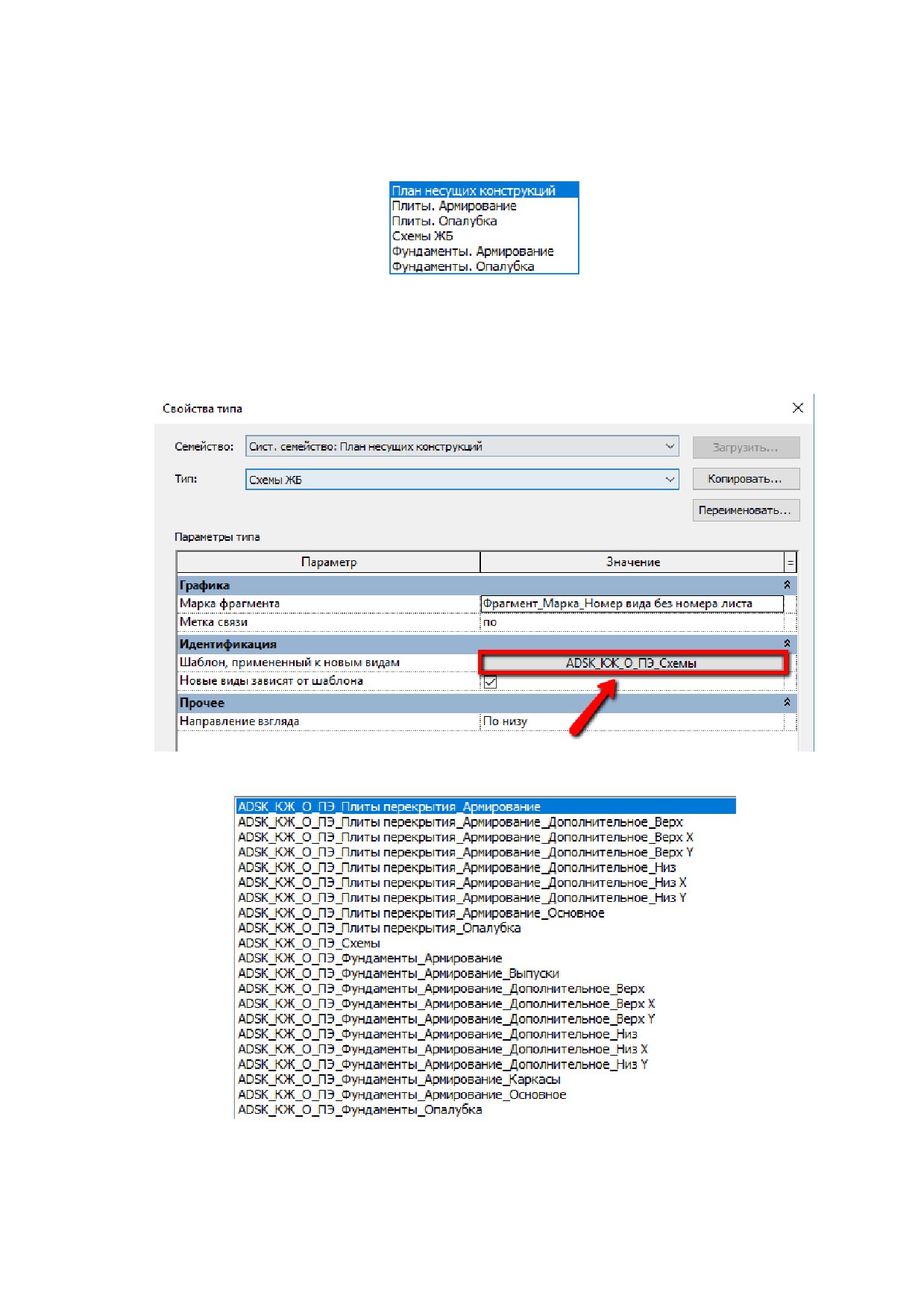Click the '=' column header button
Screen dimensions: 924x1307
791,562
